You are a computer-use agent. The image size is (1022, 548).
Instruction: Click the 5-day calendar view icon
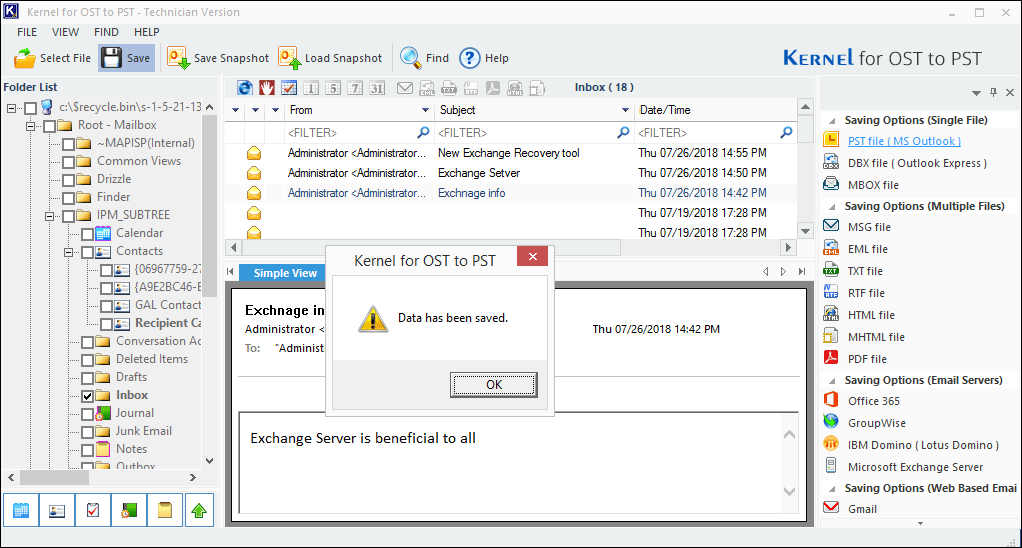pyautogui.click(x=333, y=88)
